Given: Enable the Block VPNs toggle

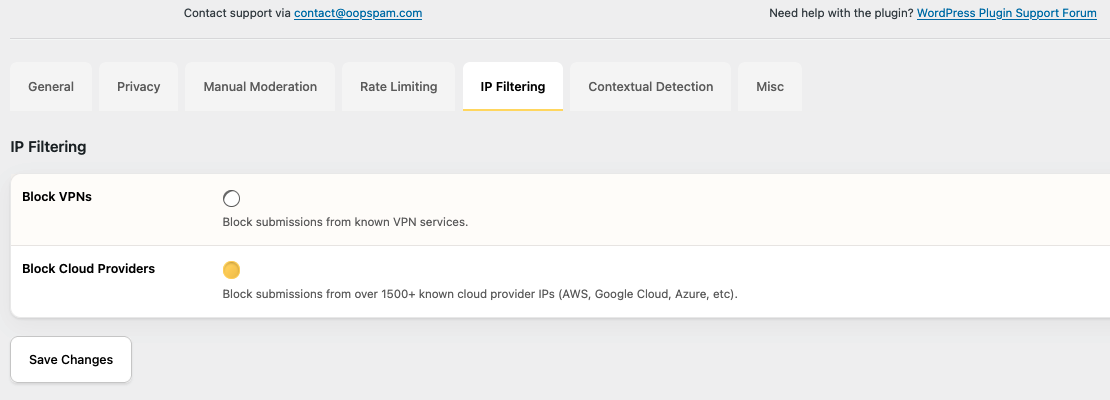Looking at the screenshot, I should coord(232,198).
